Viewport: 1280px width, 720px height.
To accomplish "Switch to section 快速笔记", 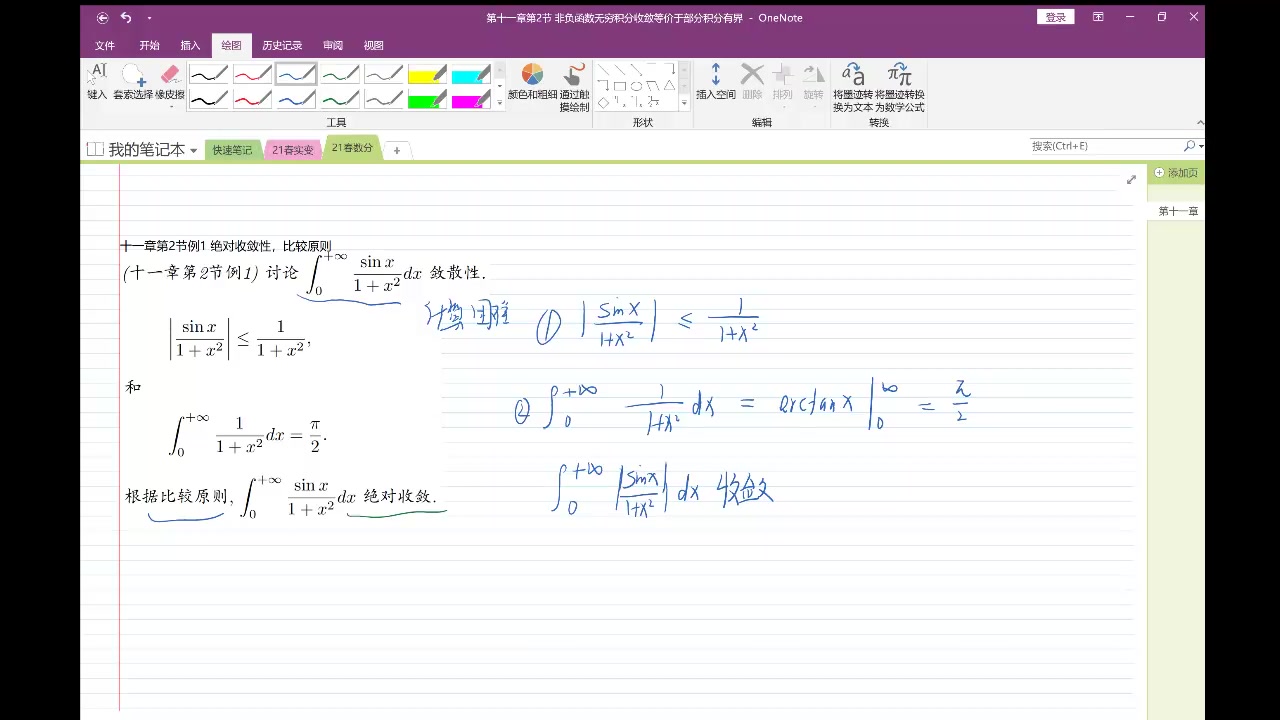I will 232,150.
